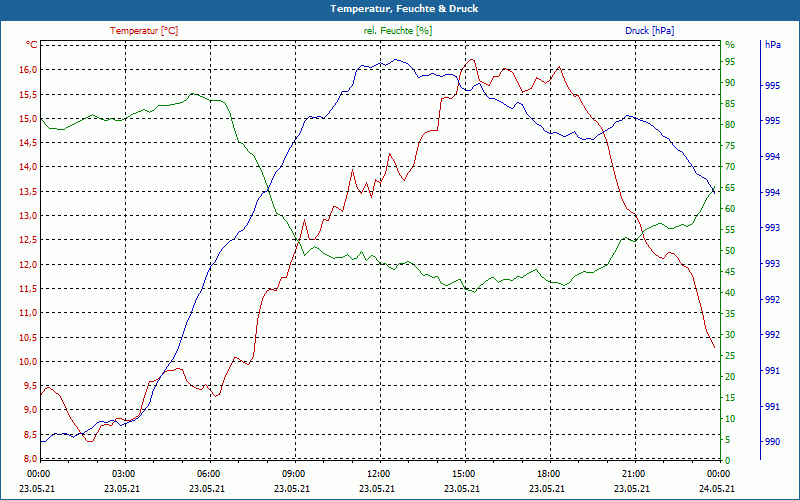Click the '14,0' temperature axis value
The image size is (800, 500).
pyautogui.click(x=28, y=167)
